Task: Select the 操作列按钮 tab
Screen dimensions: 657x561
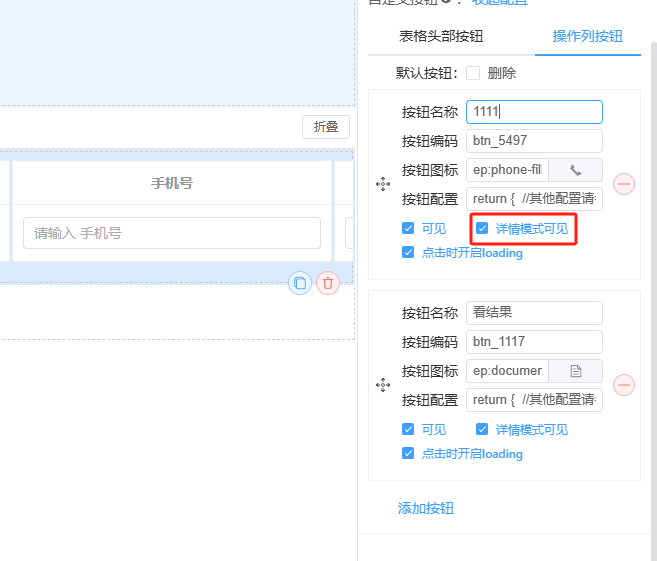Action: (x=587, y=36)
